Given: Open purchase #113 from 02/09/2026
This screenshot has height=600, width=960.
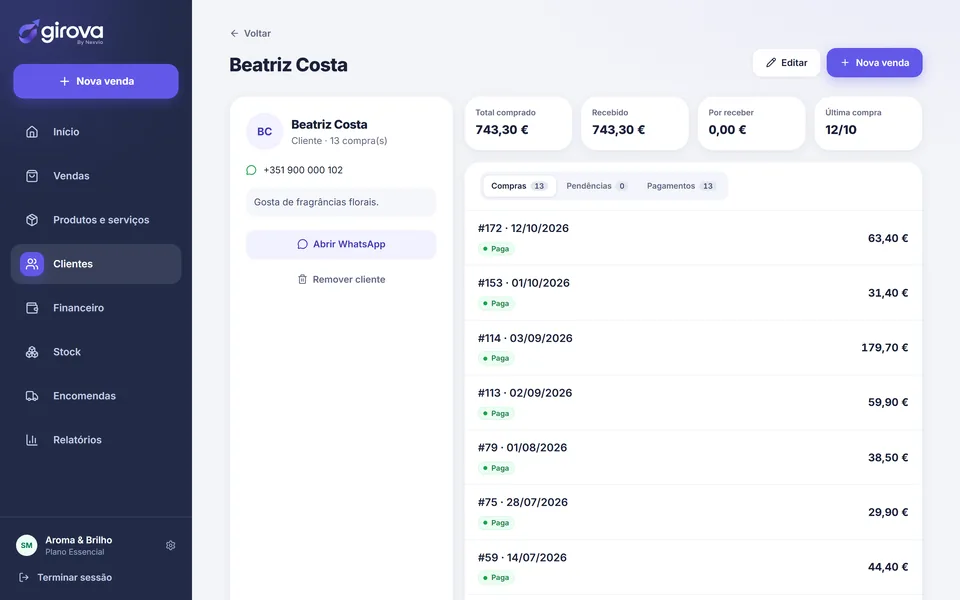Looking at the screenshot, I should pos(693,402).
